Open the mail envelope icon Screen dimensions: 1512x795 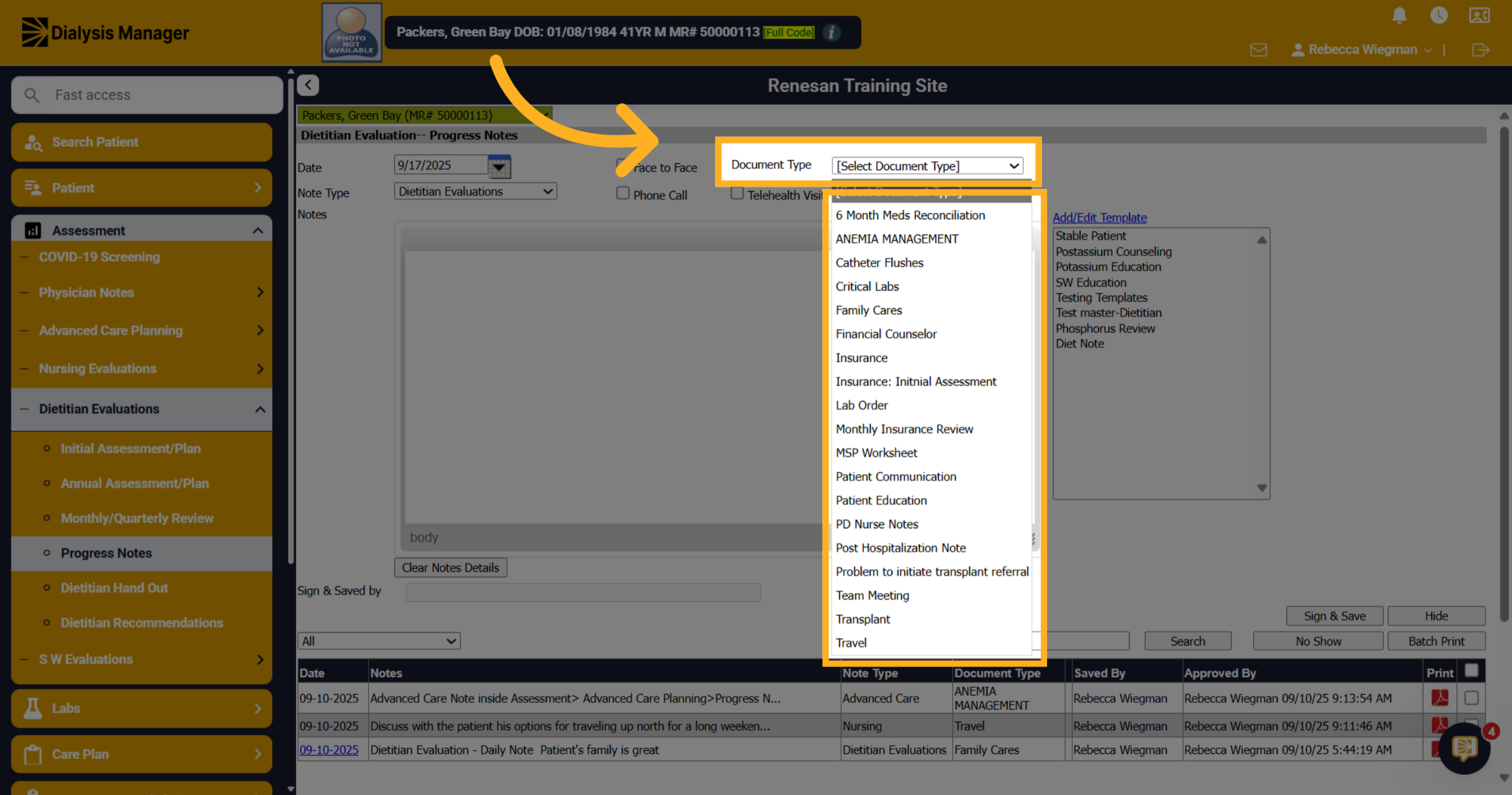point(1259,50)
